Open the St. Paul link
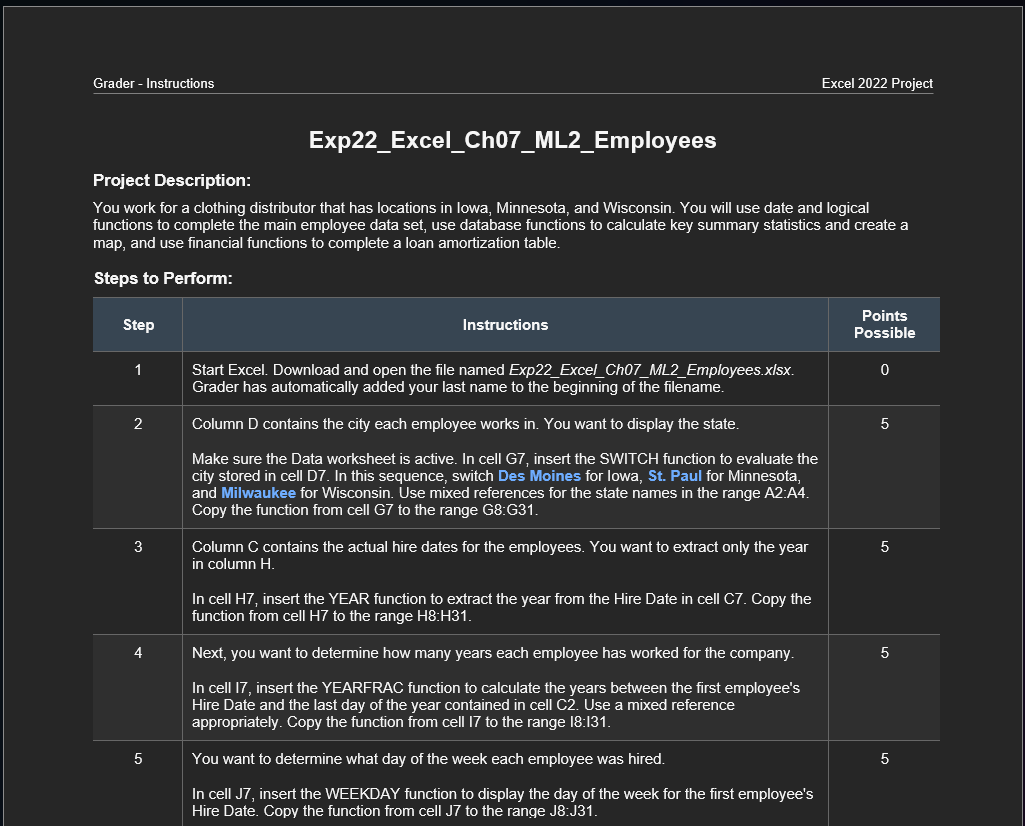This screenshot has width=1025, height=826. [x=675, y=476]
